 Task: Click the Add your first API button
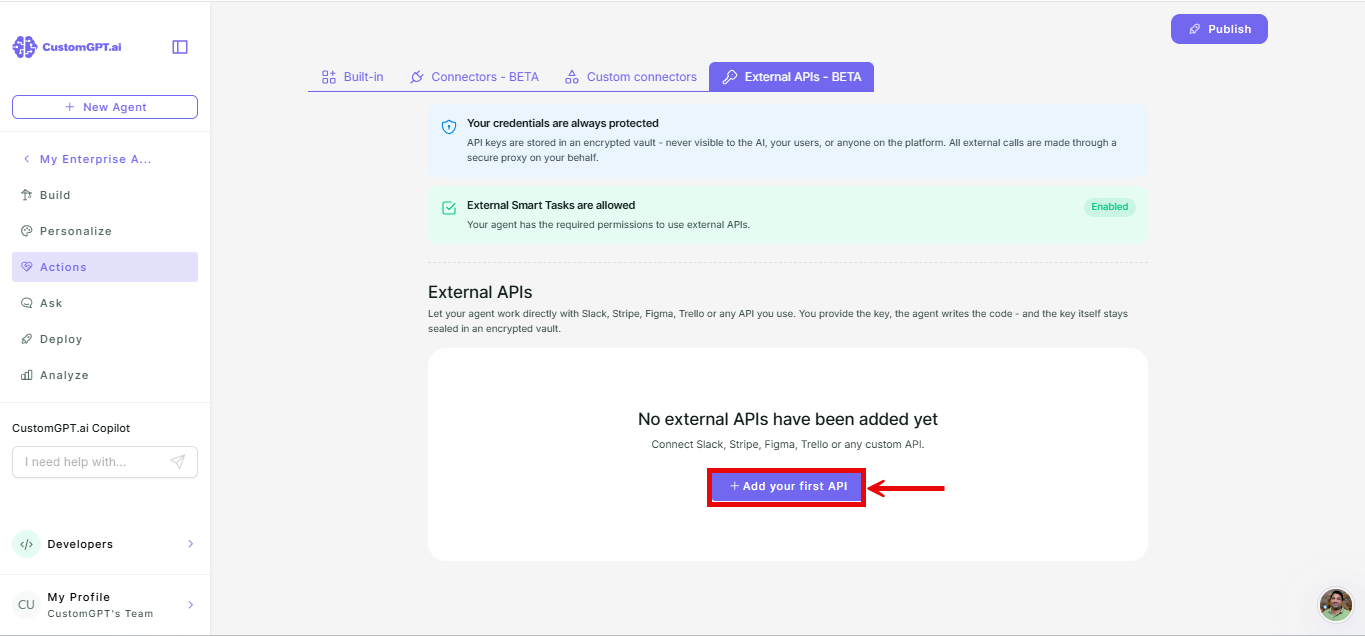pos(787,487)
